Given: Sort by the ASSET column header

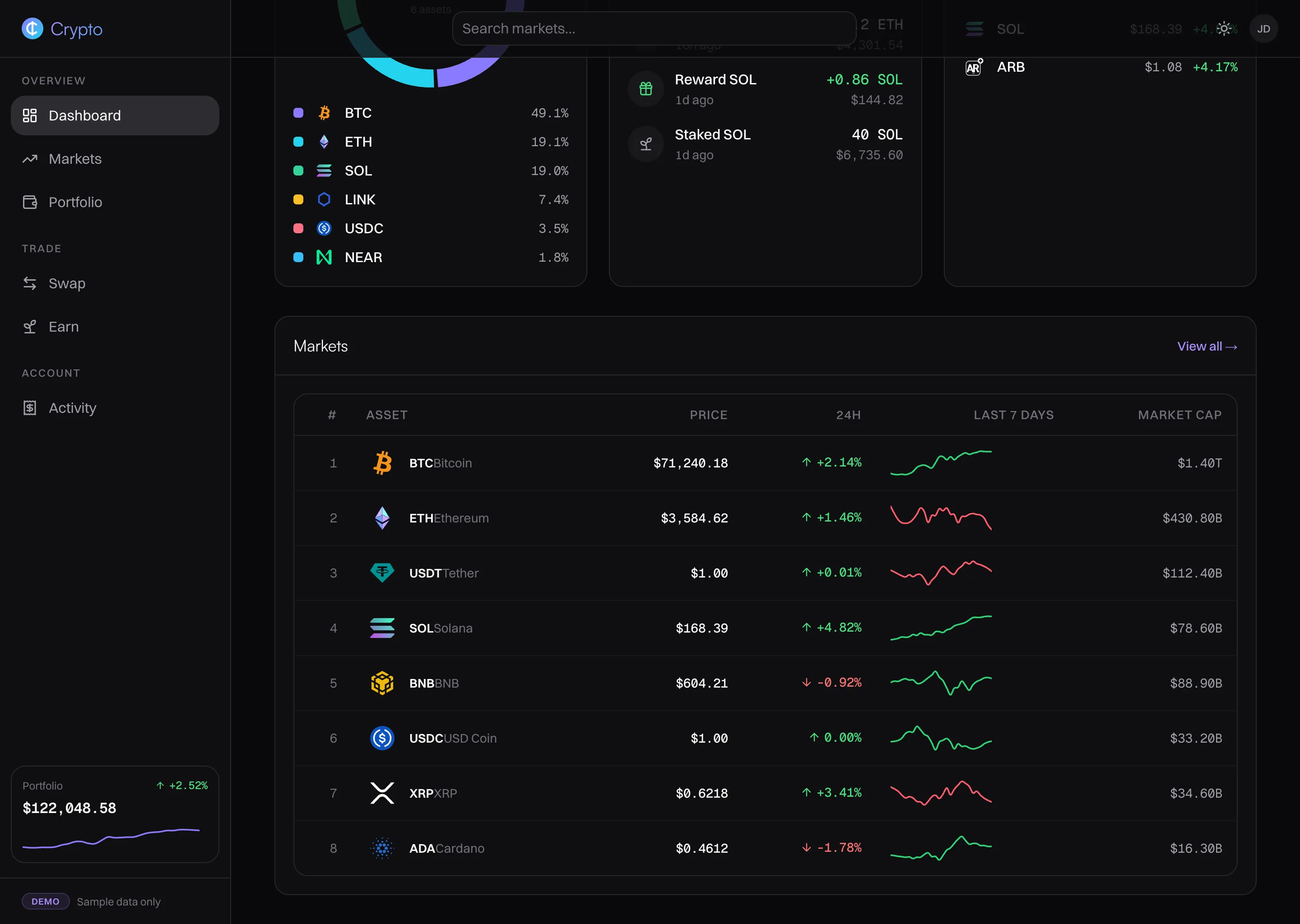Looking at the screenshot, I should 387,416.
